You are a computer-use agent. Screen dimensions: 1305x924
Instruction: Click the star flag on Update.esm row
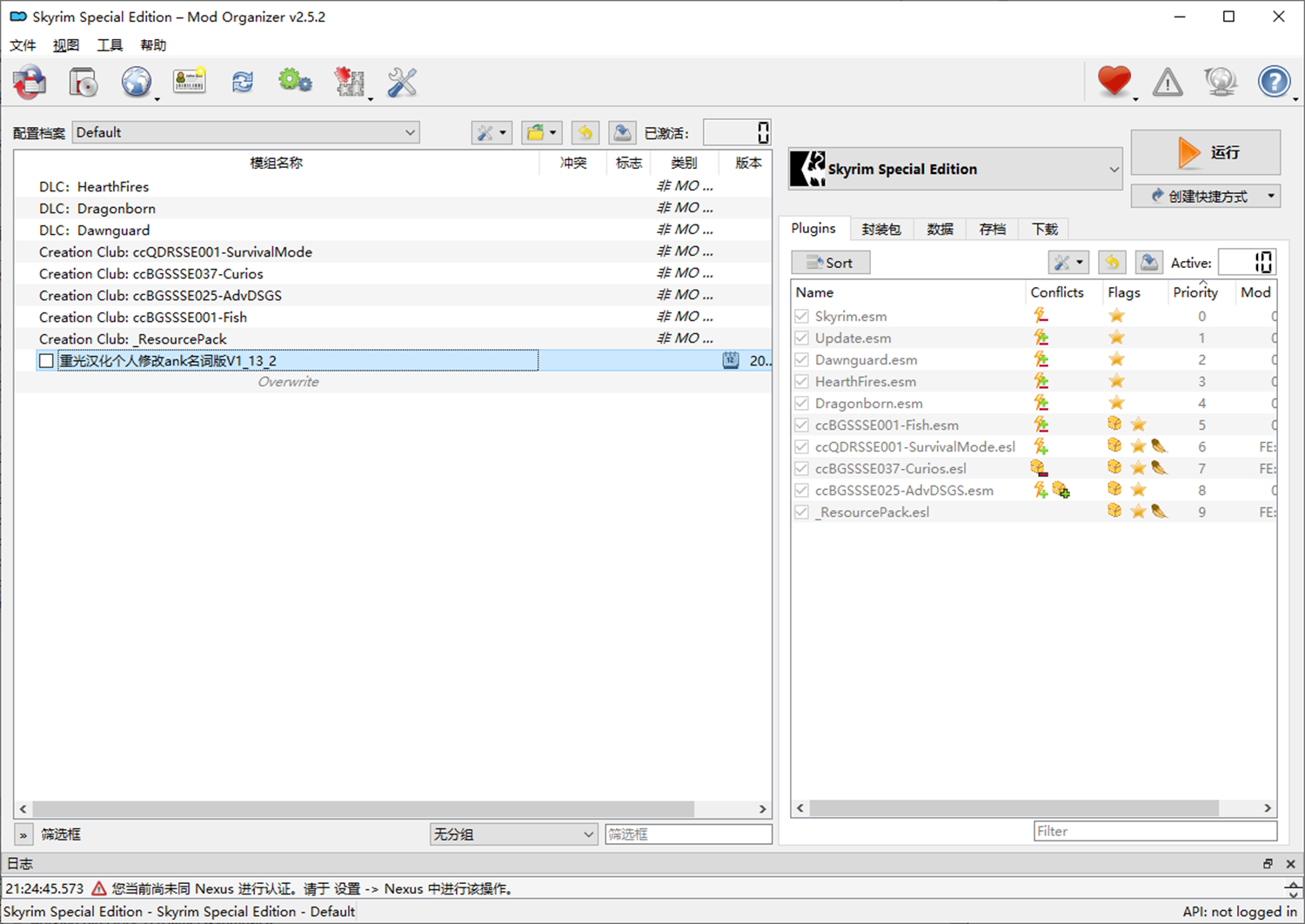(1117, 338)
